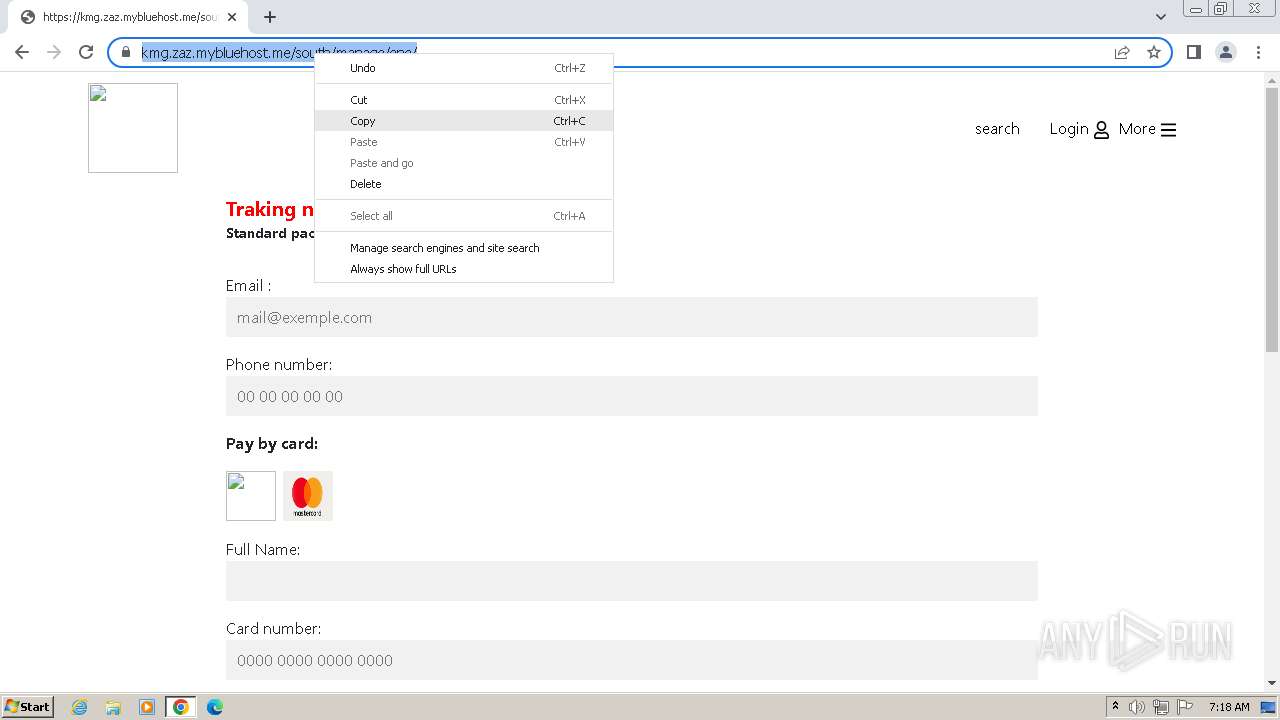Viewport: 1280px width, 720px height.
Task: Click the page vertical scrollbar thumb
Action: pyautogui.click(x=1272, y=220)
